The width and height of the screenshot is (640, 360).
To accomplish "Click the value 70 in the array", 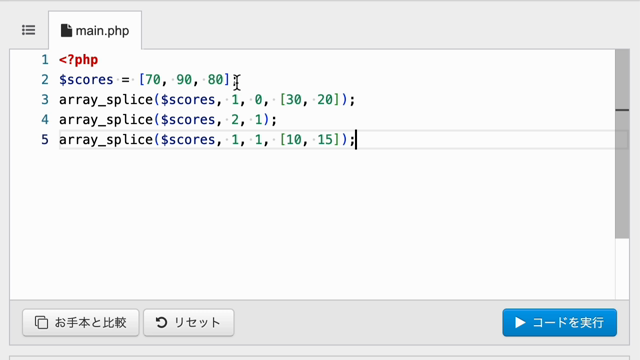I will point(153,80).
